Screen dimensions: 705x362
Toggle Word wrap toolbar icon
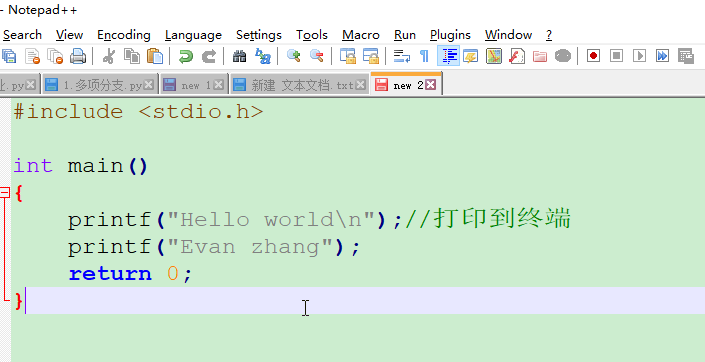pos(402,56)
